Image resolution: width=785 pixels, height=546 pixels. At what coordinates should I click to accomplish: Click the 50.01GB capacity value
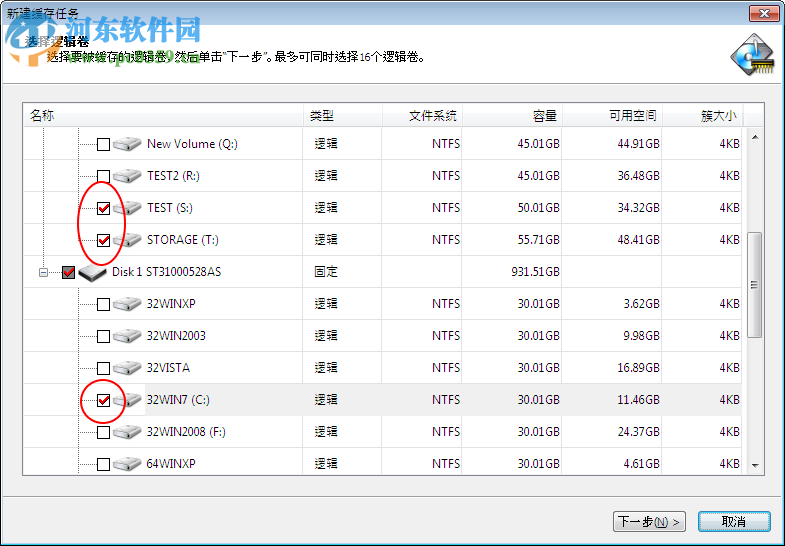tap(538, 208)
